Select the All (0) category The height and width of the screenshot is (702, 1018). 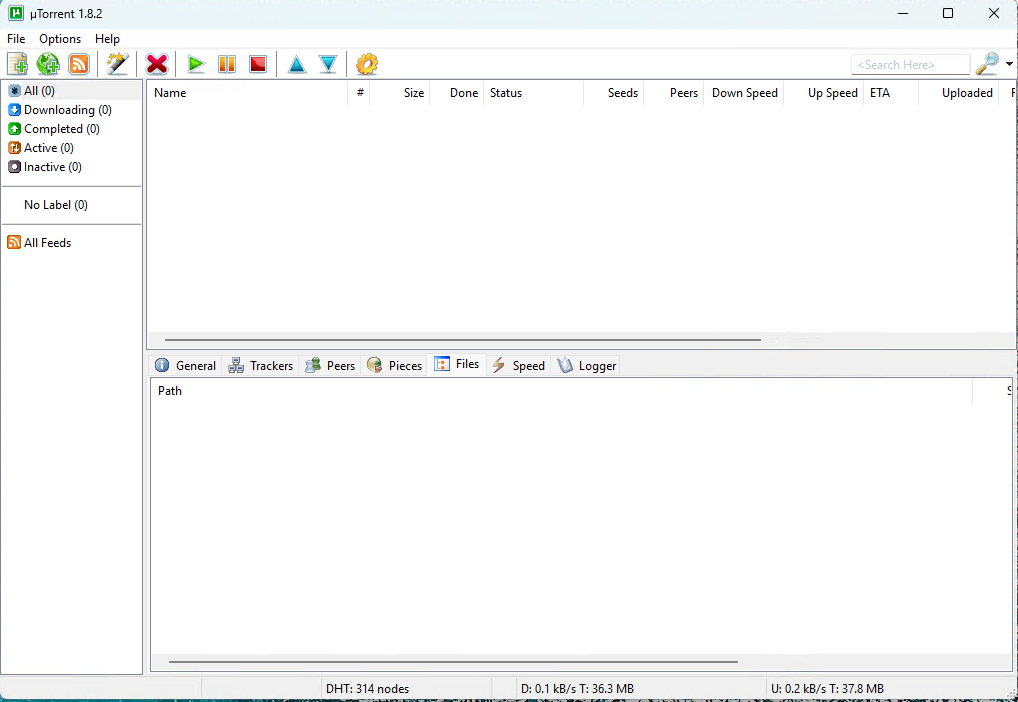coord(71,91)
